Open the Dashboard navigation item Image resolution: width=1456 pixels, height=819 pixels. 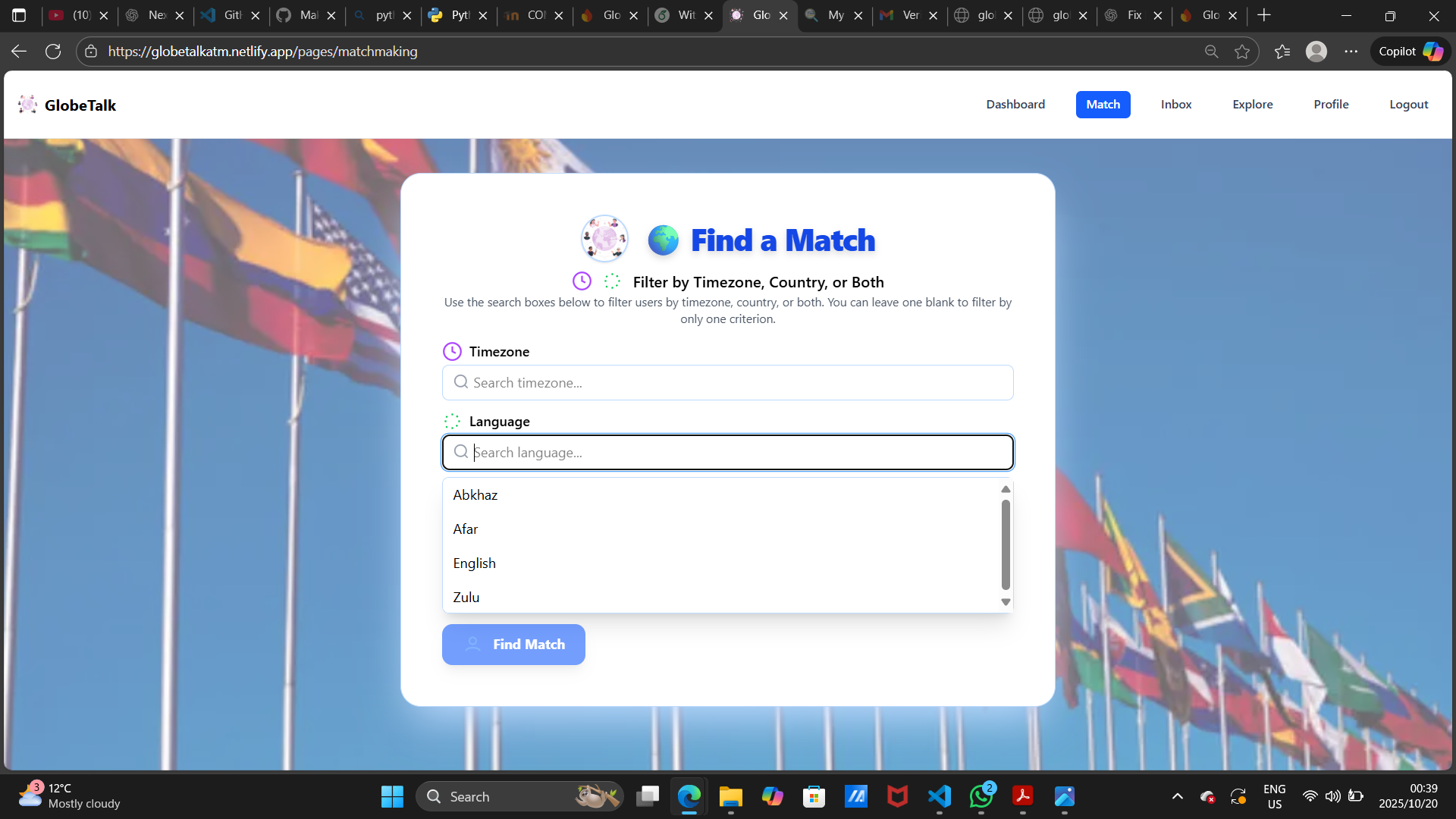point(1015,104)
